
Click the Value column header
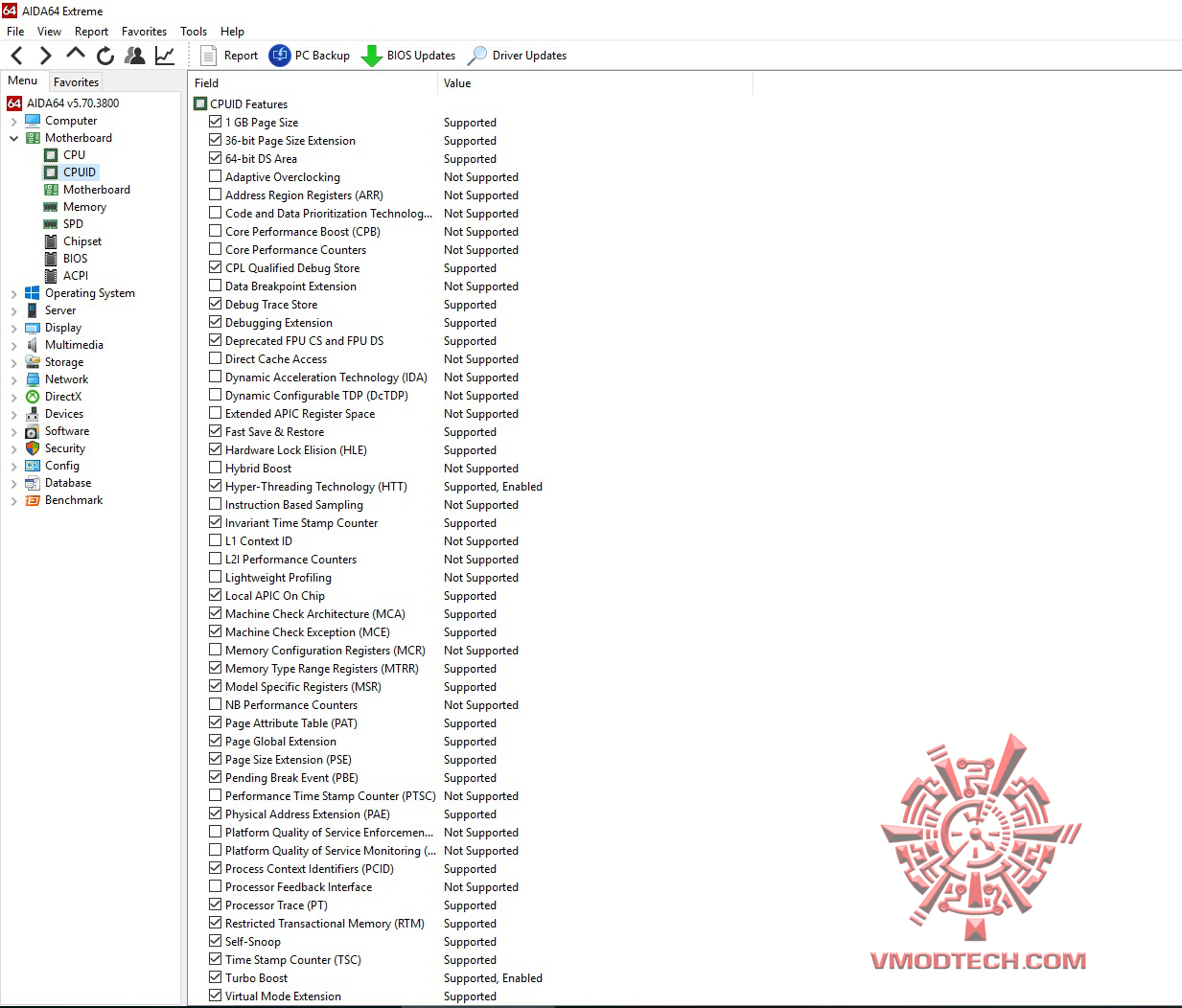[594, 83]
